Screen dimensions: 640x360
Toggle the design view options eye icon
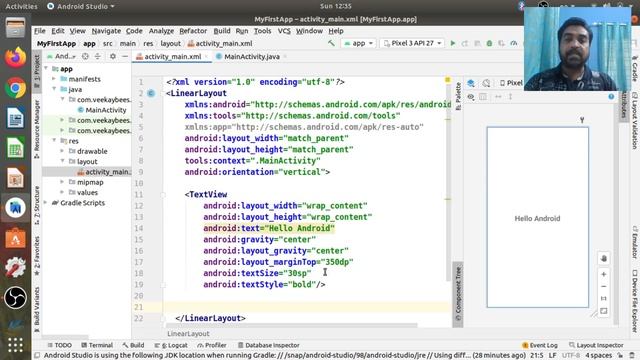tap(471, 97)
